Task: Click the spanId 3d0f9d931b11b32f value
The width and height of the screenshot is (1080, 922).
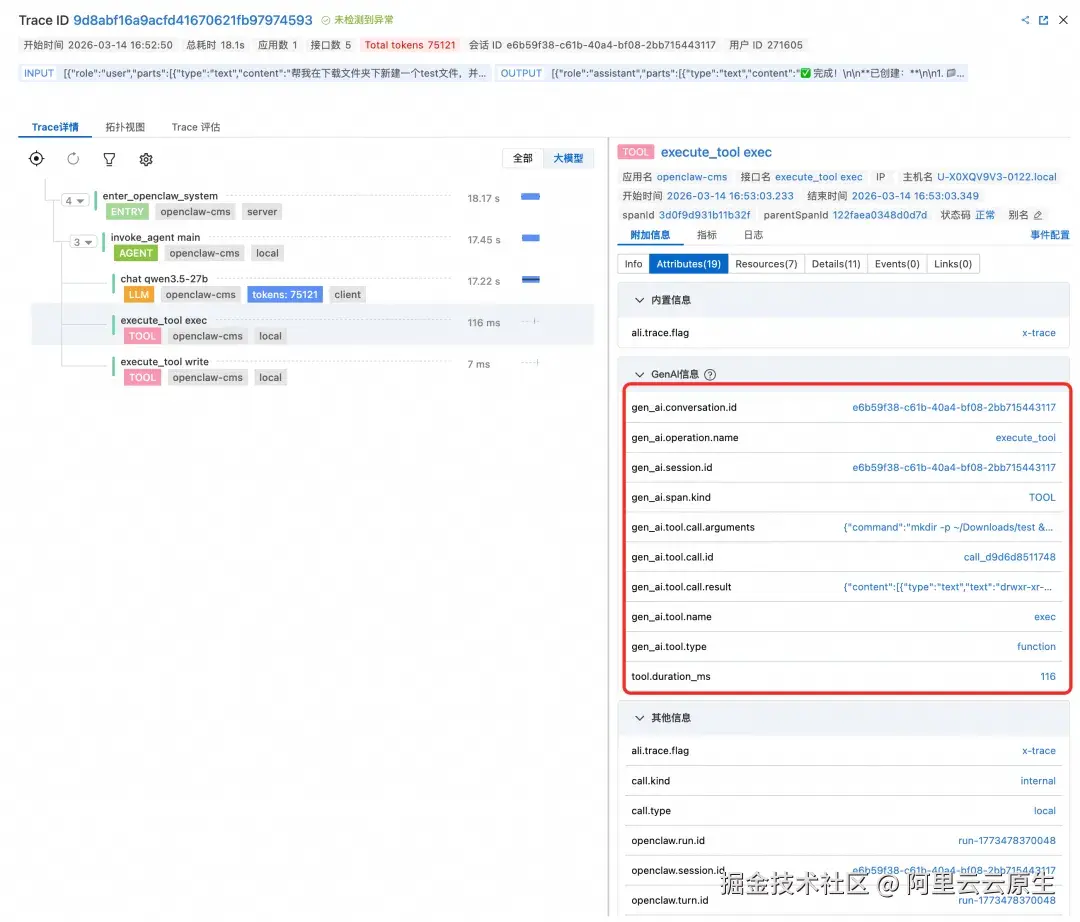Action: pos(704,216)
